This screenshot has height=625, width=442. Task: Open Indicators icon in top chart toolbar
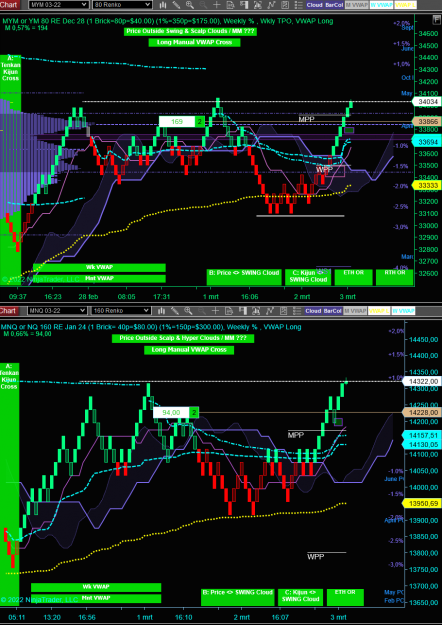tap(271, 5)
